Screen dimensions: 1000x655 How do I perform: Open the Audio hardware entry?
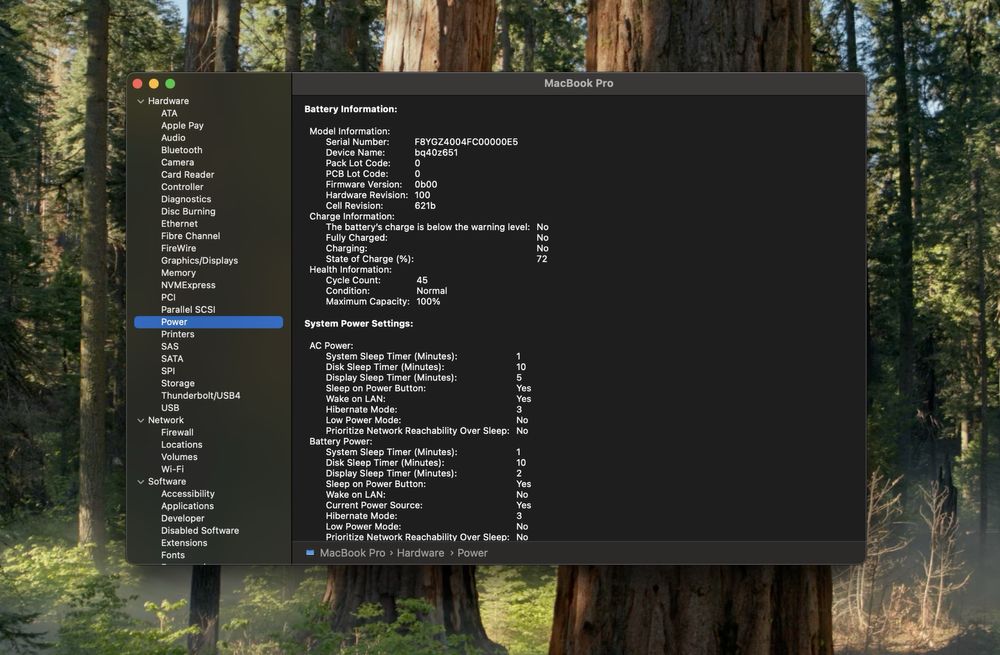click(173, 138)
